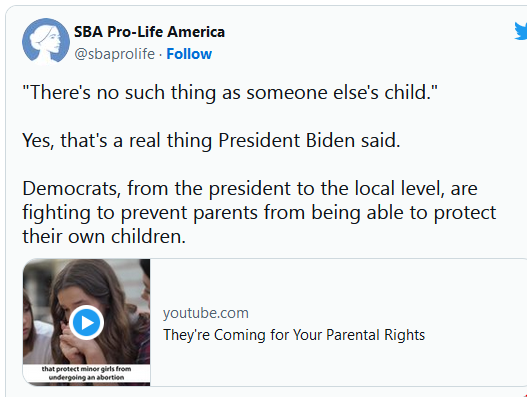This screenshot has width=527, height=397.
Task: Open the SBA Pro-Life America profile avatar
Action: click(46, 41)
